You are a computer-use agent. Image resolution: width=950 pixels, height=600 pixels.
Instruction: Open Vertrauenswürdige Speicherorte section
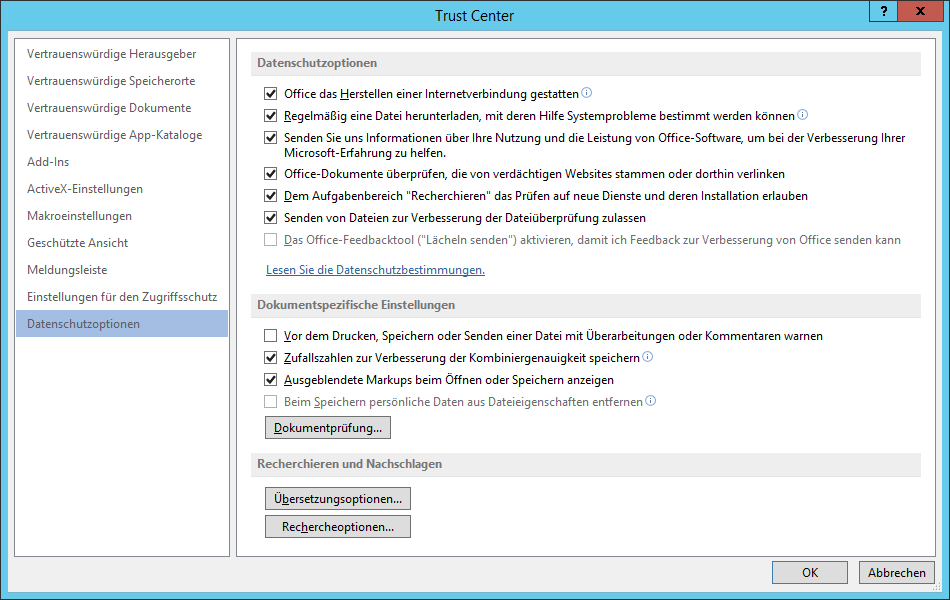122,81
